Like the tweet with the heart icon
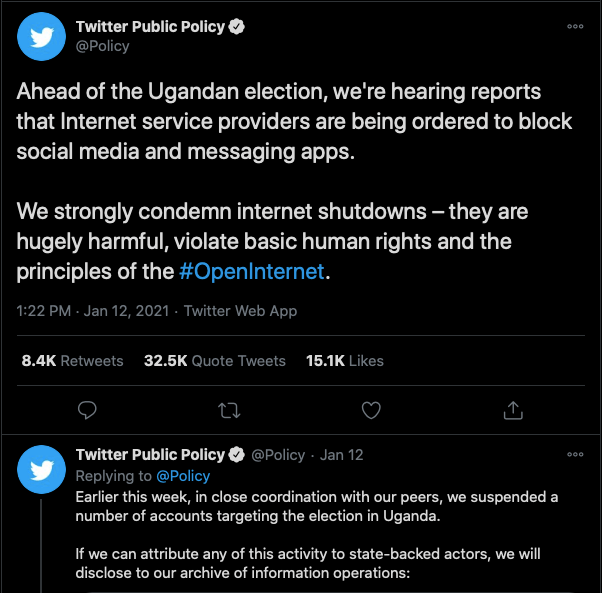Viewport: 602px width, 593px height. (x=371, y=410)
